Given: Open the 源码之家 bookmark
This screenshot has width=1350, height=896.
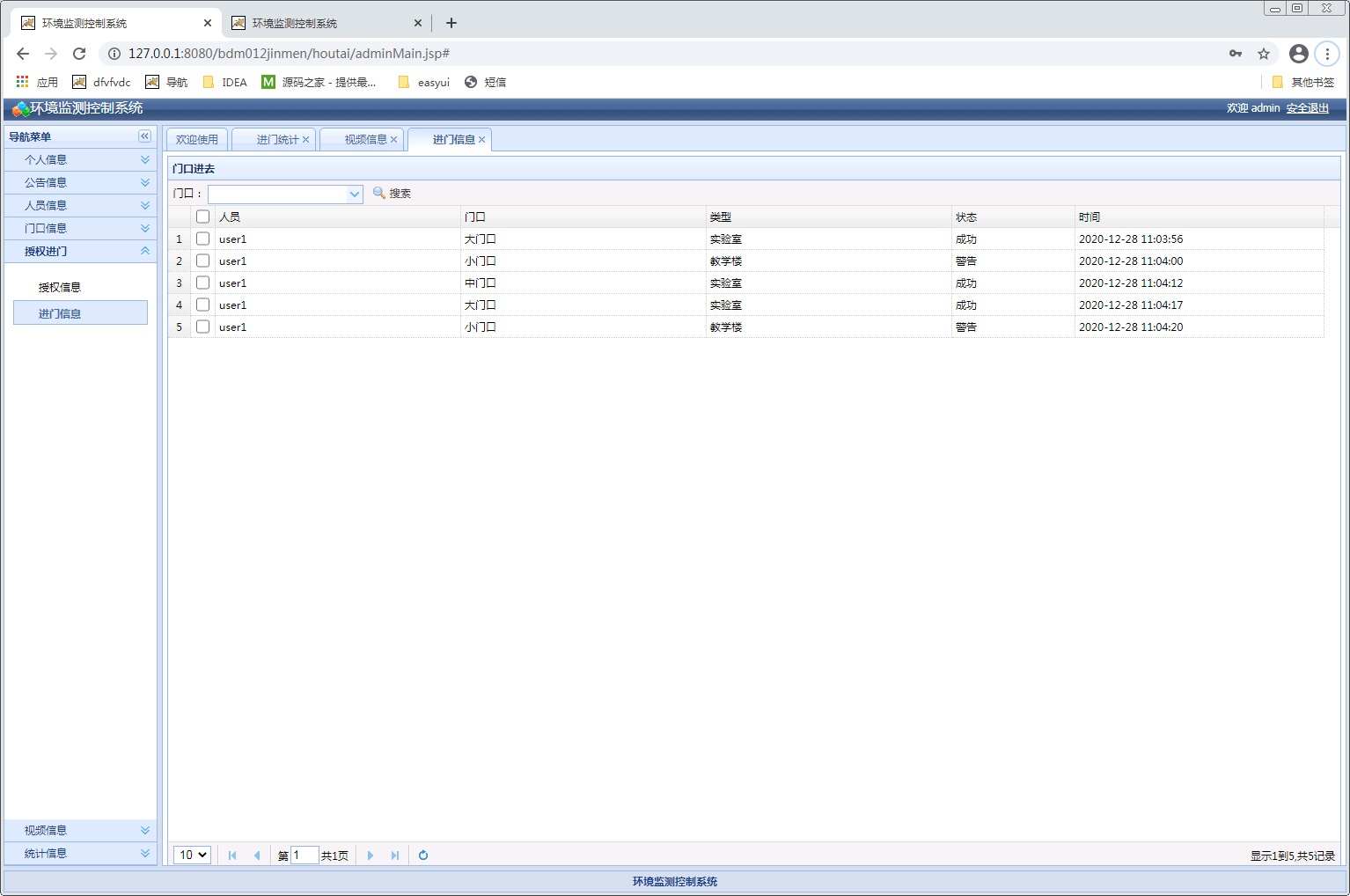Looking at the screenshot, I should tap(319, 82).
